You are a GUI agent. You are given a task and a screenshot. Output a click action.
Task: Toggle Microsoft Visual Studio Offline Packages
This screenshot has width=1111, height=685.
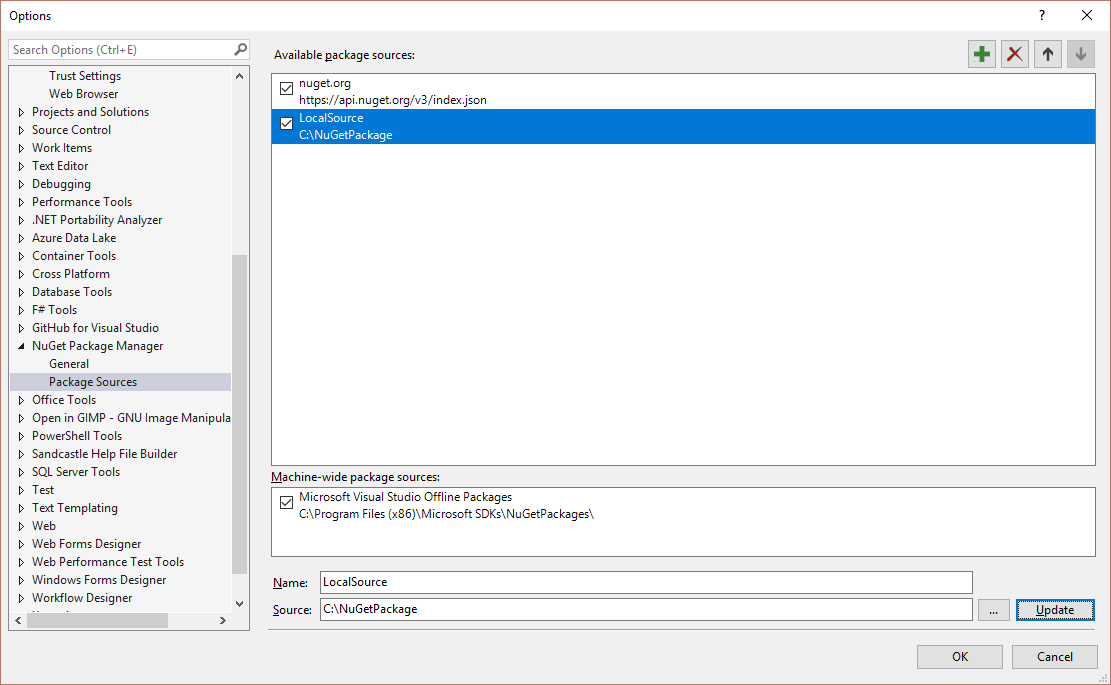(x=286, y=502)
